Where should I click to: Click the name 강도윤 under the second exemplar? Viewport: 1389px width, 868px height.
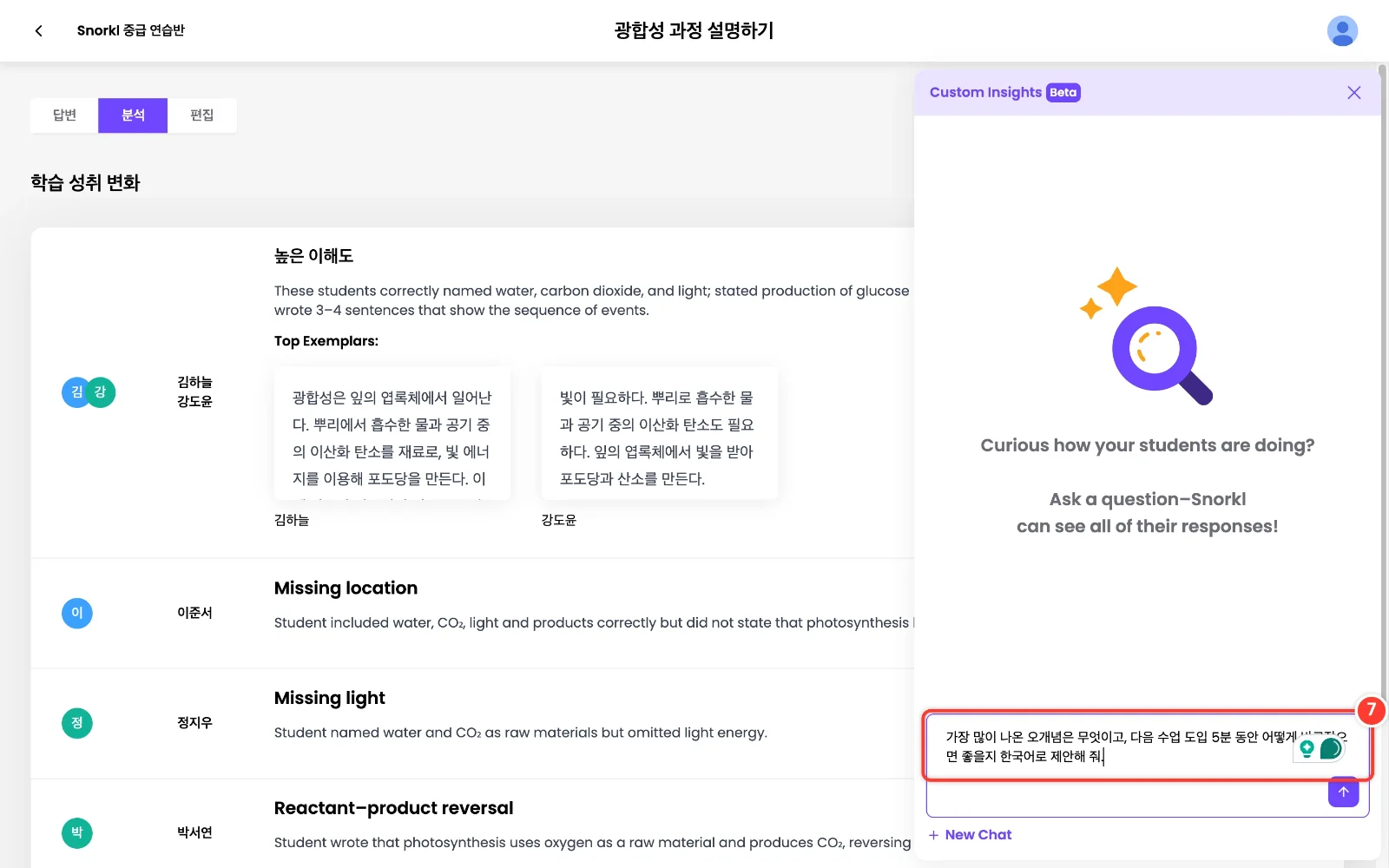coord(559,520)
